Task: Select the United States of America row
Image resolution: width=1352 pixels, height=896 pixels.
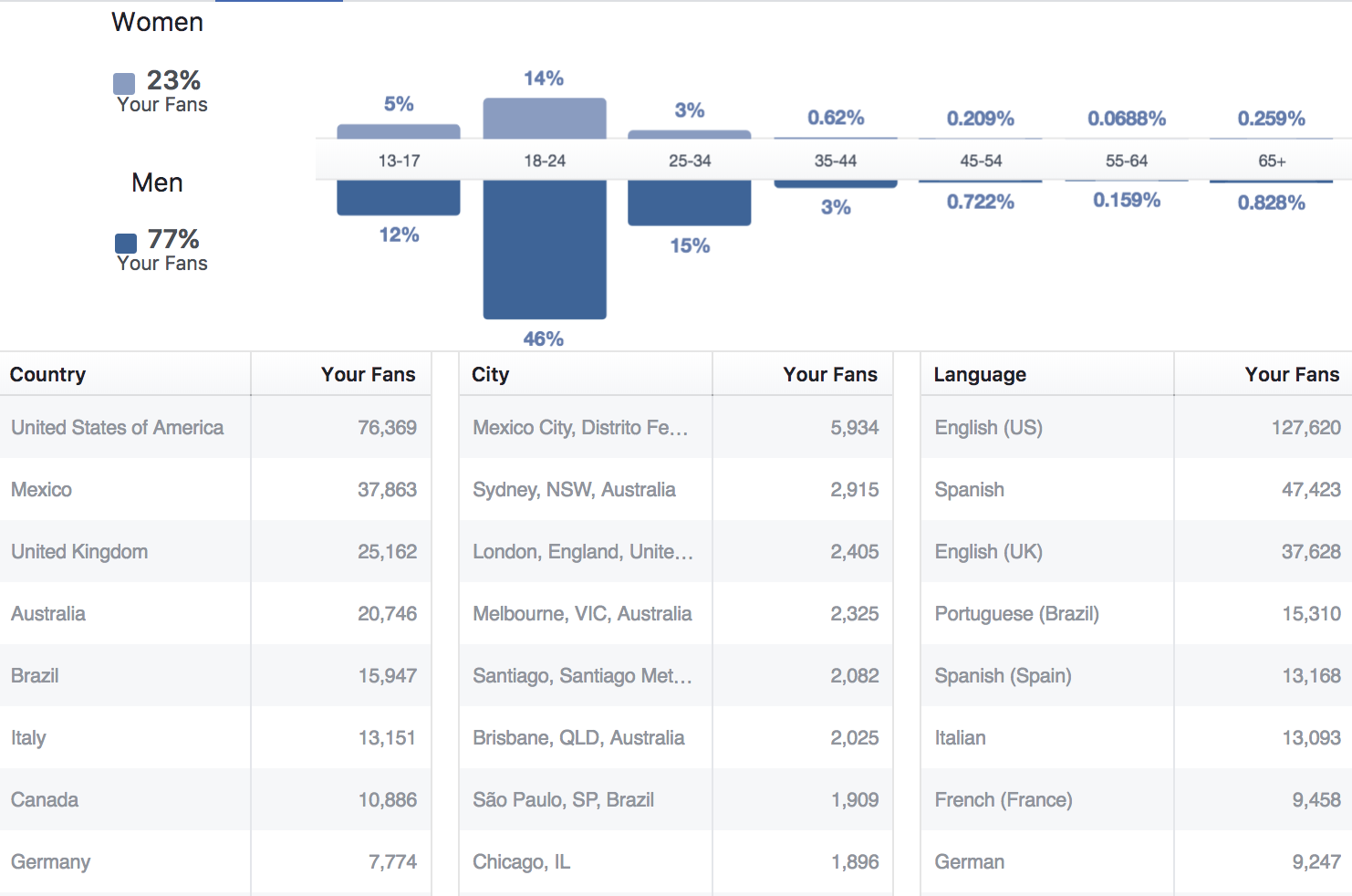Action: tap(216, 427)
